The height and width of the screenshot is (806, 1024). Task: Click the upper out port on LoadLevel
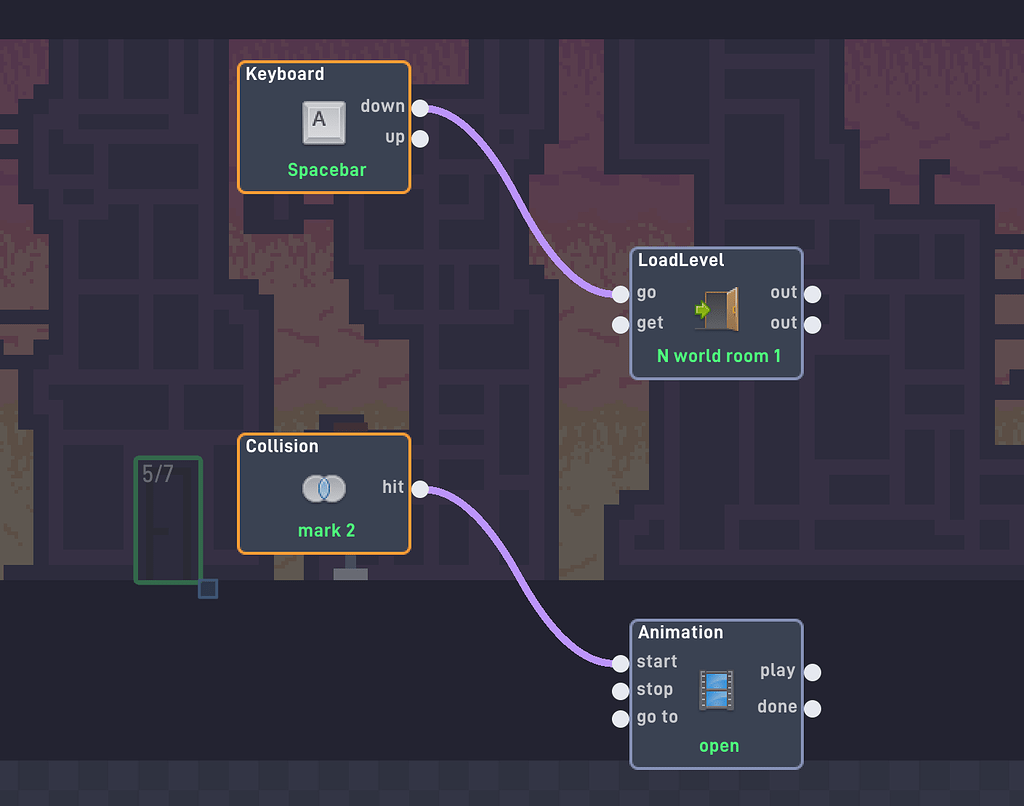tap(812, 294)
